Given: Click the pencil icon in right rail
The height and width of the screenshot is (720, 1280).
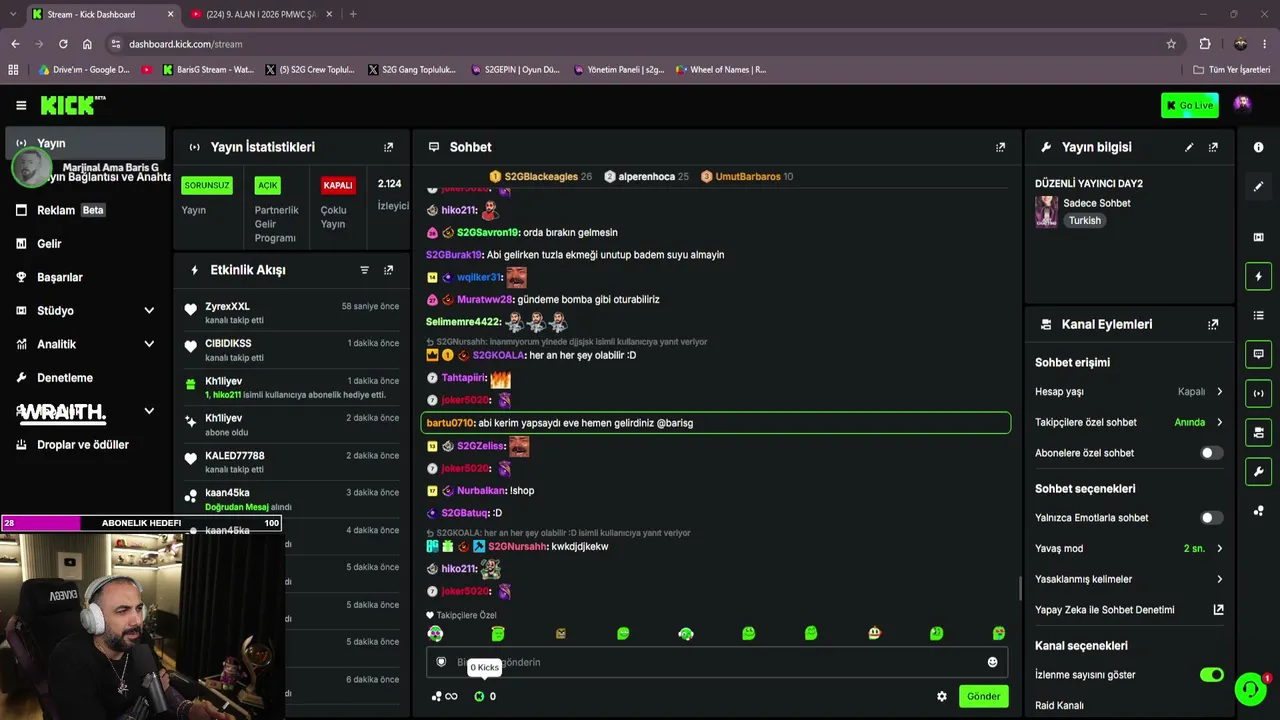Looking at the screenshot, I should pos(1258,186).
